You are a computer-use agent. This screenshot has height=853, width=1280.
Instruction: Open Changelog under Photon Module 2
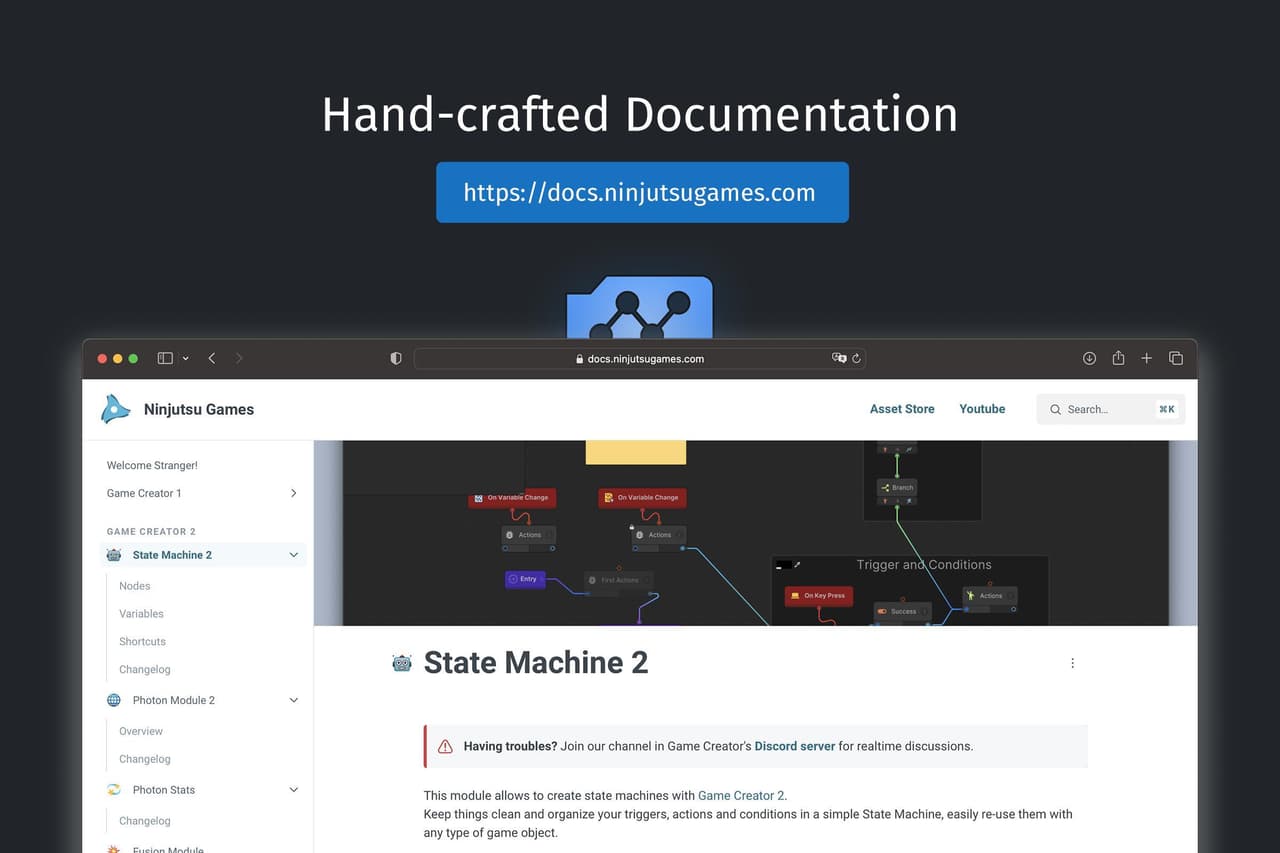pos(145,759)
